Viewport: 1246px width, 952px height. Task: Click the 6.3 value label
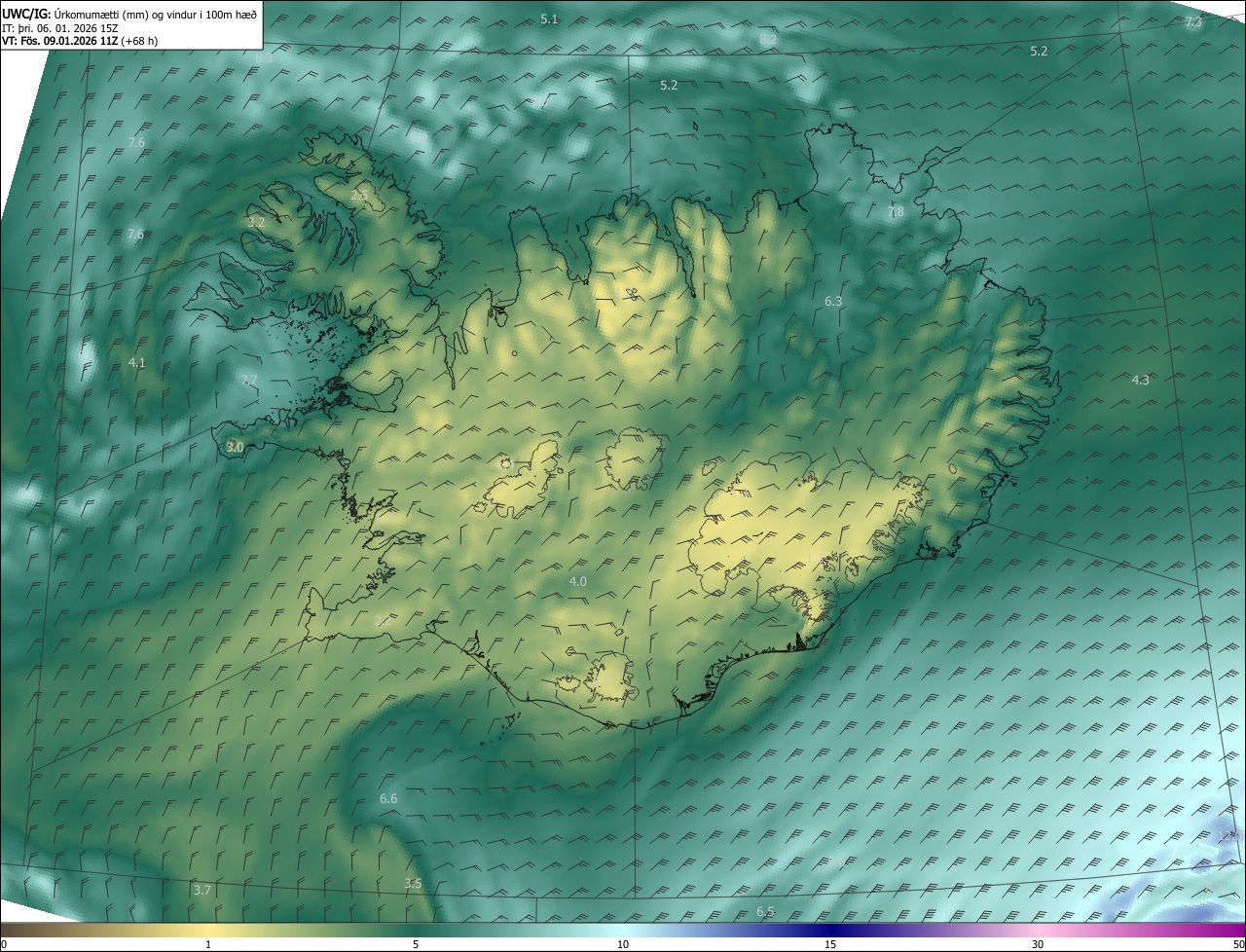pyautogui.click(x=833, y=302)
